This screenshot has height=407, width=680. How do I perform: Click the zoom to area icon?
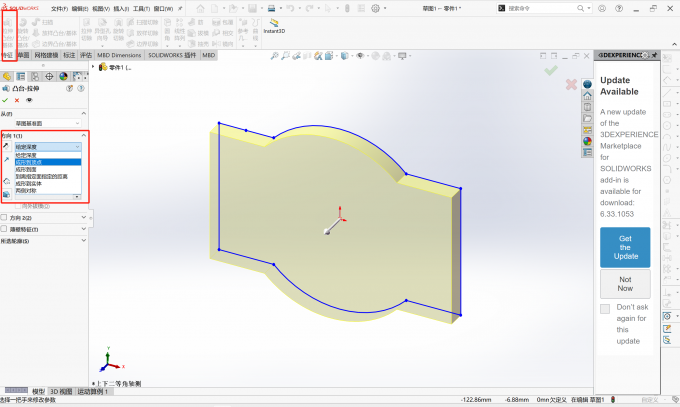pyautogui.click(x=285, y=56)
